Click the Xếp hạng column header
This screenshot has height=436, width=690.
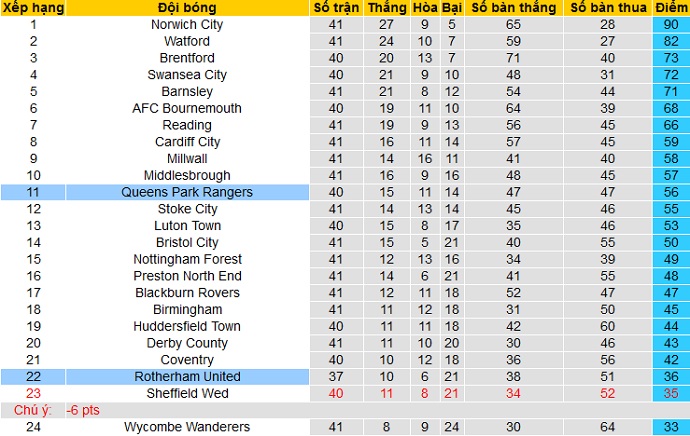point(32,8)
